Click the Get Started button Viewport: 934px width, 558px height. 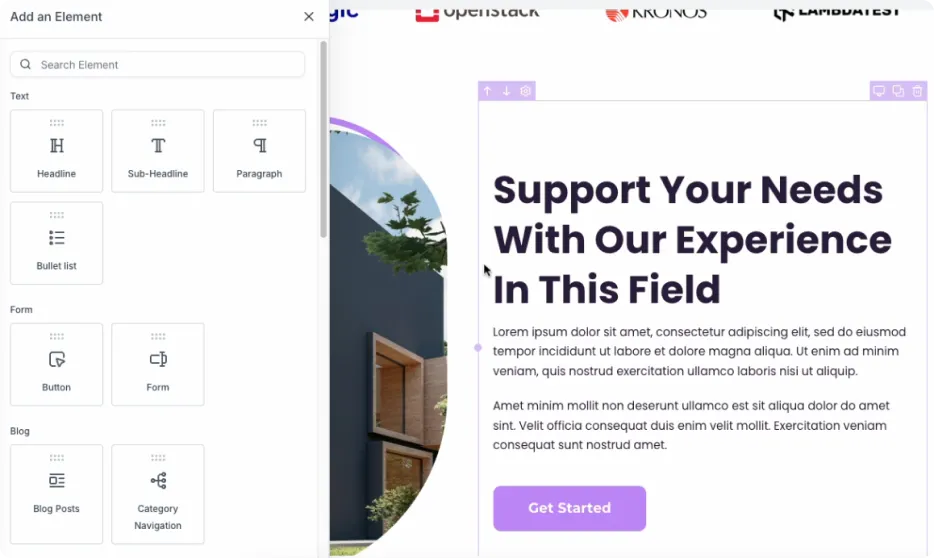569,508
